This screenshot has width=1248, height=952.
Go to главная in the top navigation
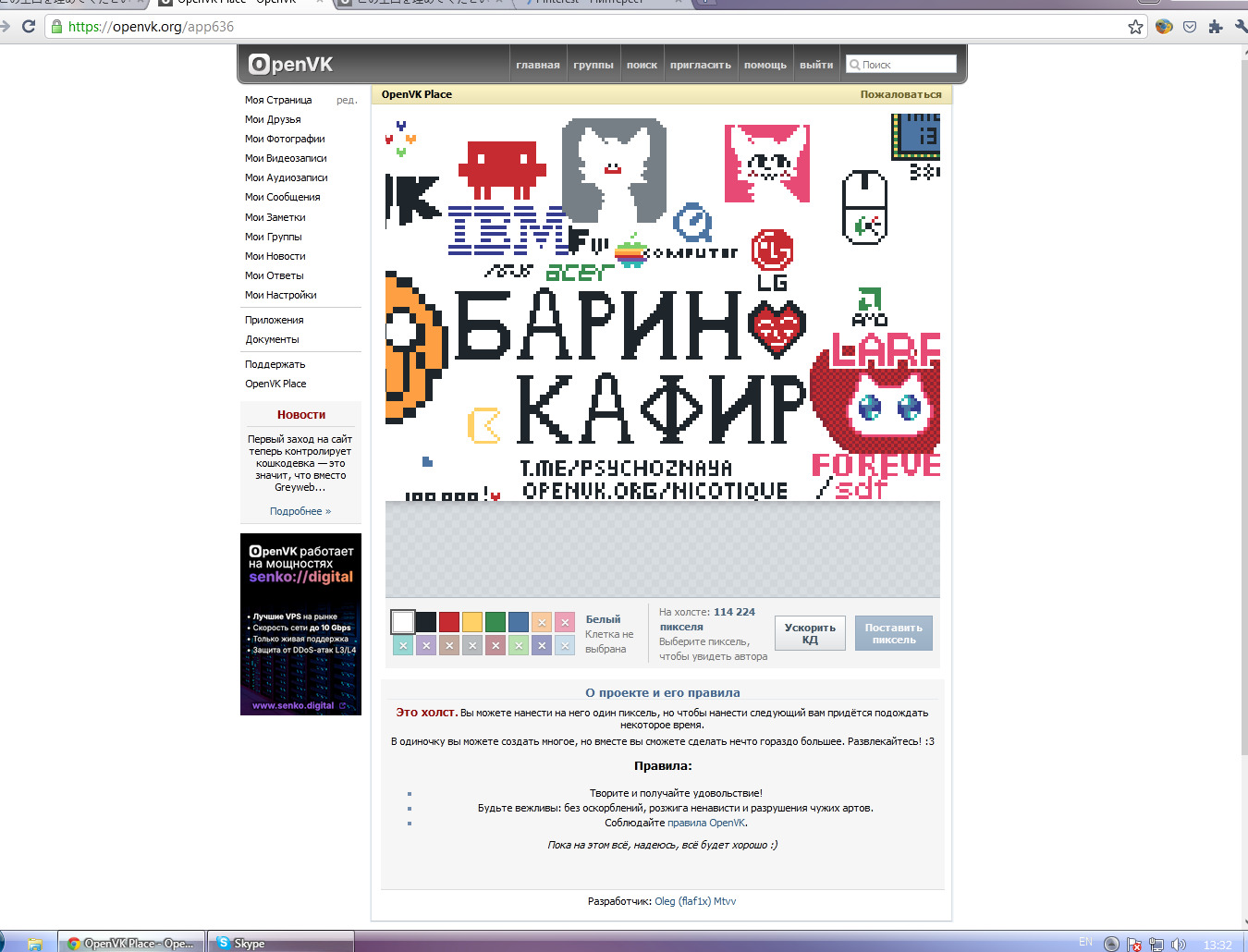(x=538, y=65)
